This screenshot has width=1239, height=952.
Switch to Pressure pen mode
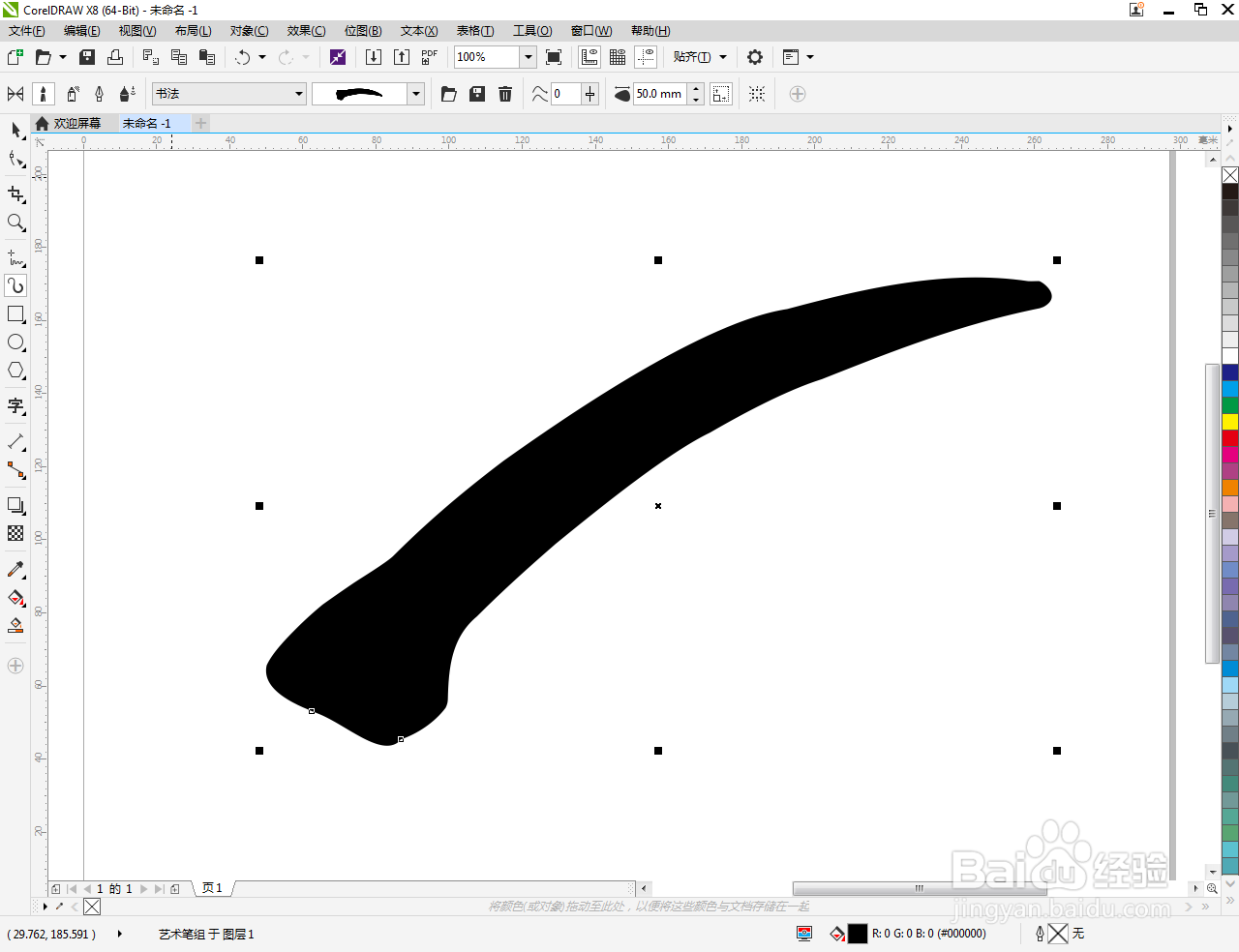pos(127,94)
